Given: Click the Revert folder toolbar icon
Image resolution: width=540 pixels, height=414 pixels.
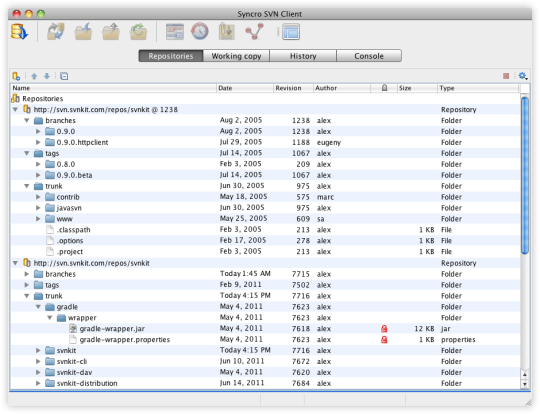Looking at the screenshot, I should pyautogui.click(x=138, y=32).
